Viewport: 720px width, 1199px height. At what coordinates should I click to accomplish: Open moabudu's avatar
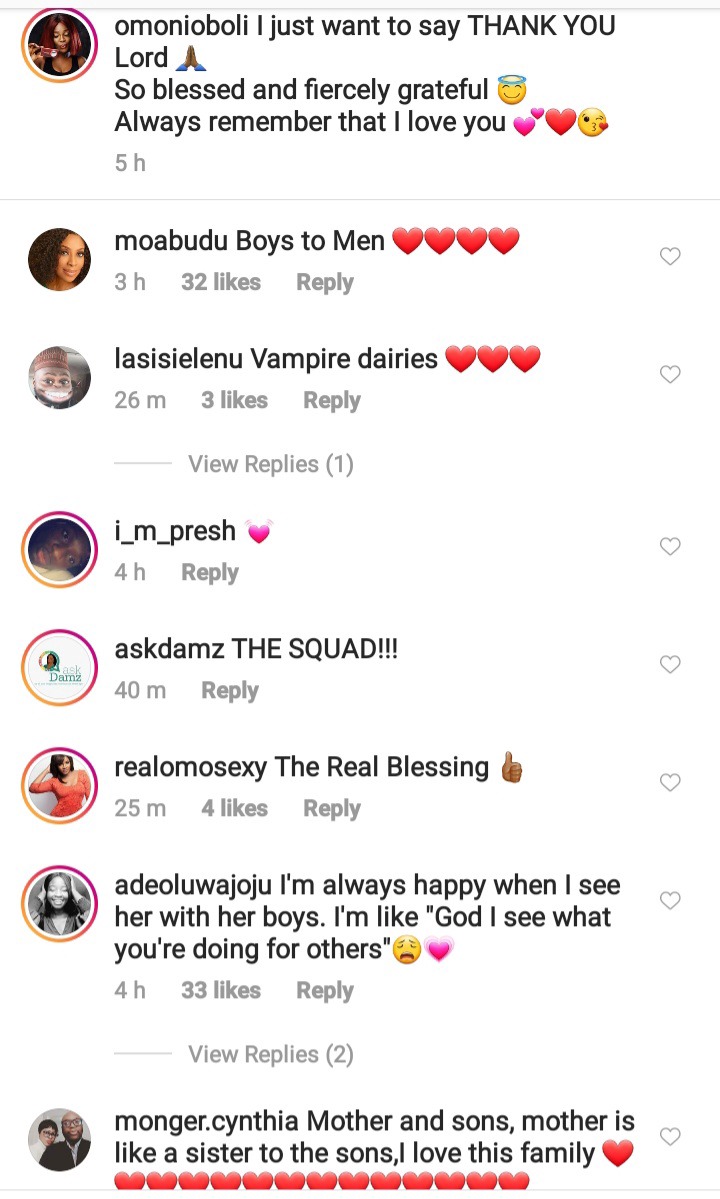tap(60, 259)
